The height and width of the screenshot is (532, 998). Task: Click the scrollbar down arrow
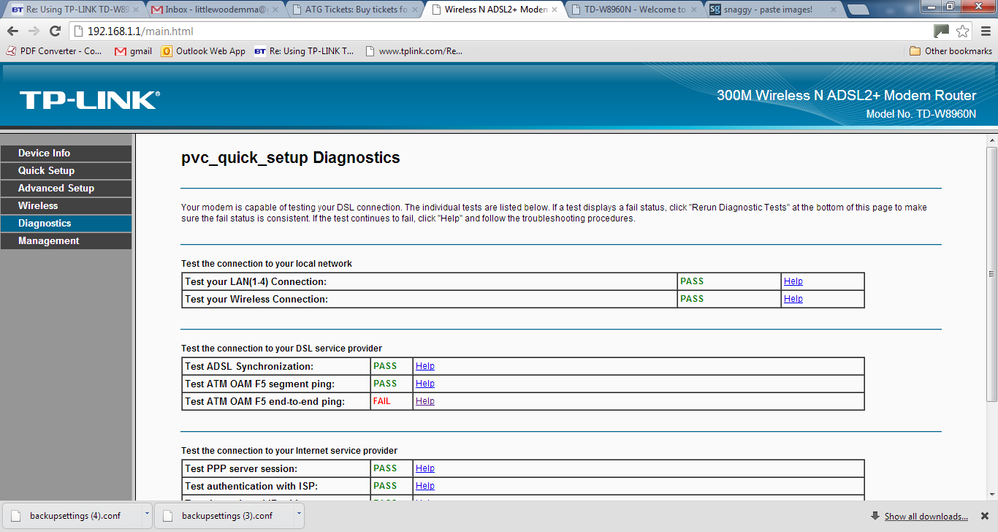pos(992,494)
